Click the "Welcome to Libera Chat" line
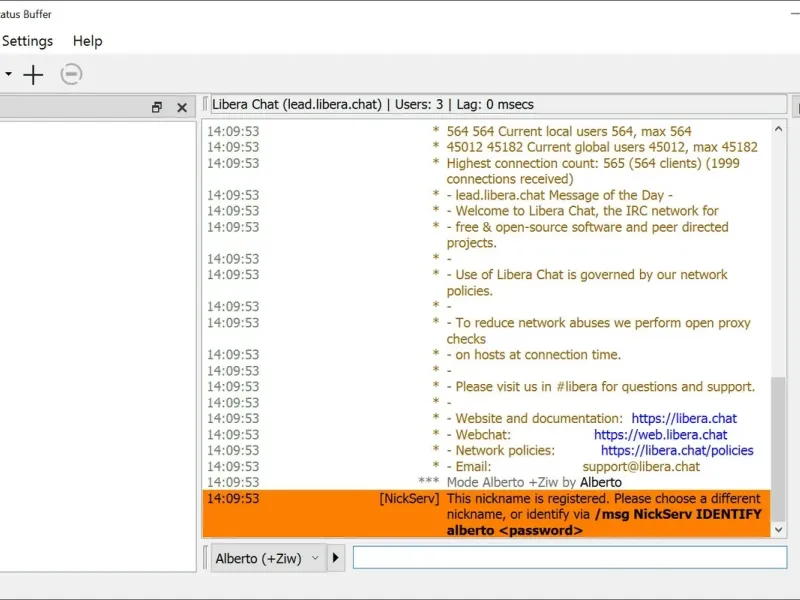The height and width of the screenshot is (600, 800). click(583, 211)
